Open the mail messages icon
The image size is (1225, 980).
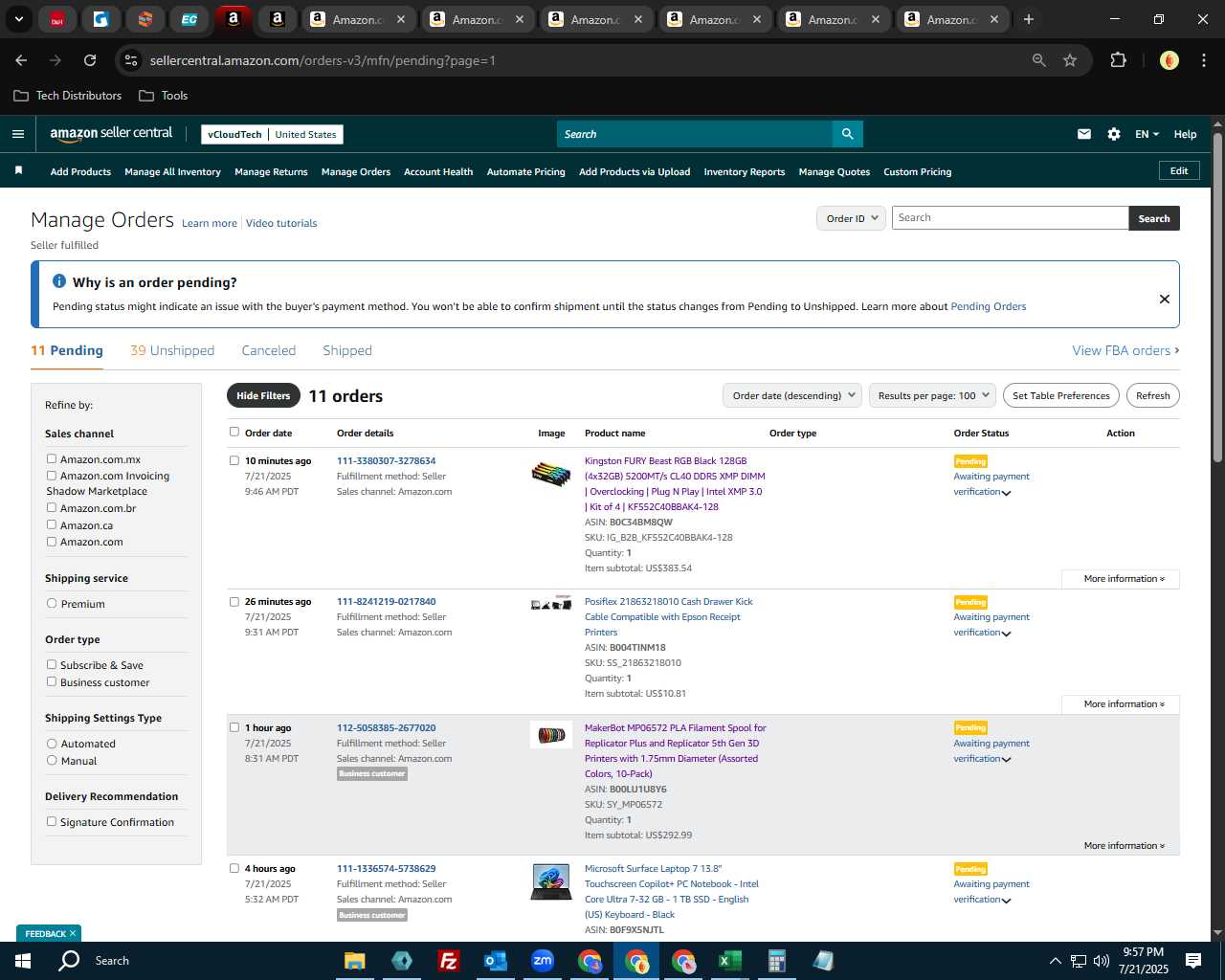(x=1084, y=134)
